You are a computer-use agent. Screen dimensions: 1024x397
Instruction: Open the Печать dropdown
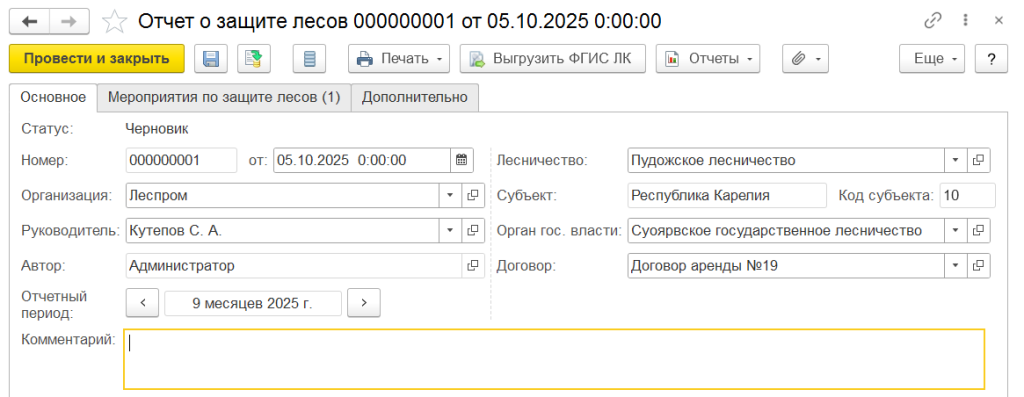(399, 58)
